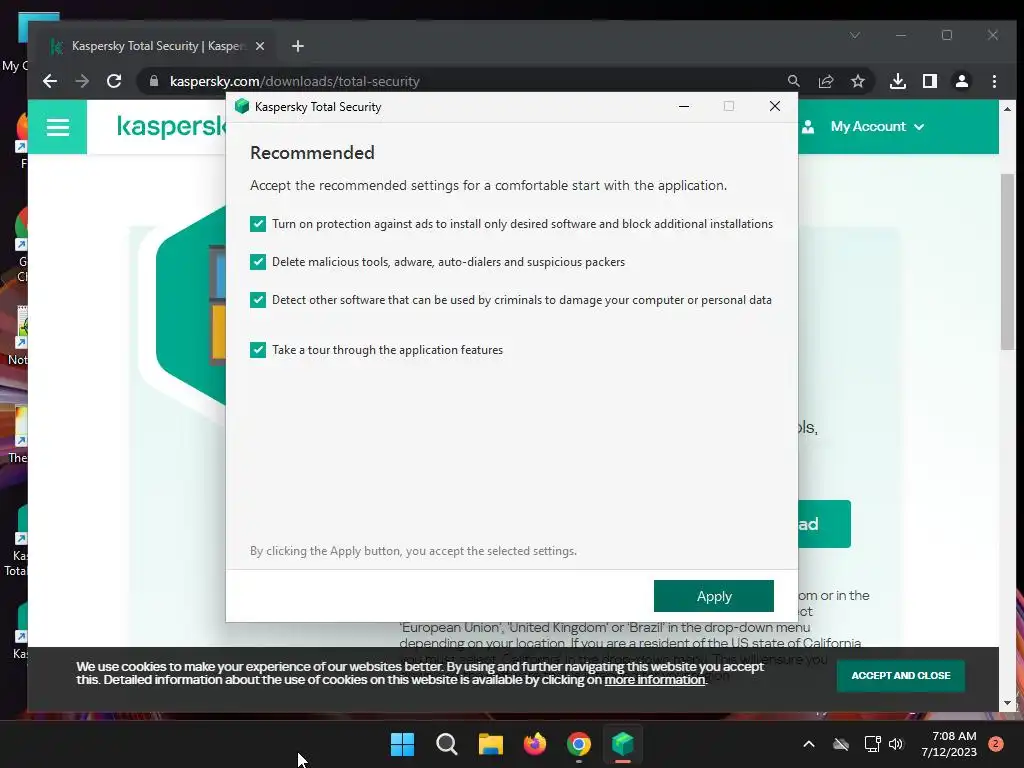Screen dimensions: 1024x768
Task: Click My Account person icon
Action: point(808,127)
